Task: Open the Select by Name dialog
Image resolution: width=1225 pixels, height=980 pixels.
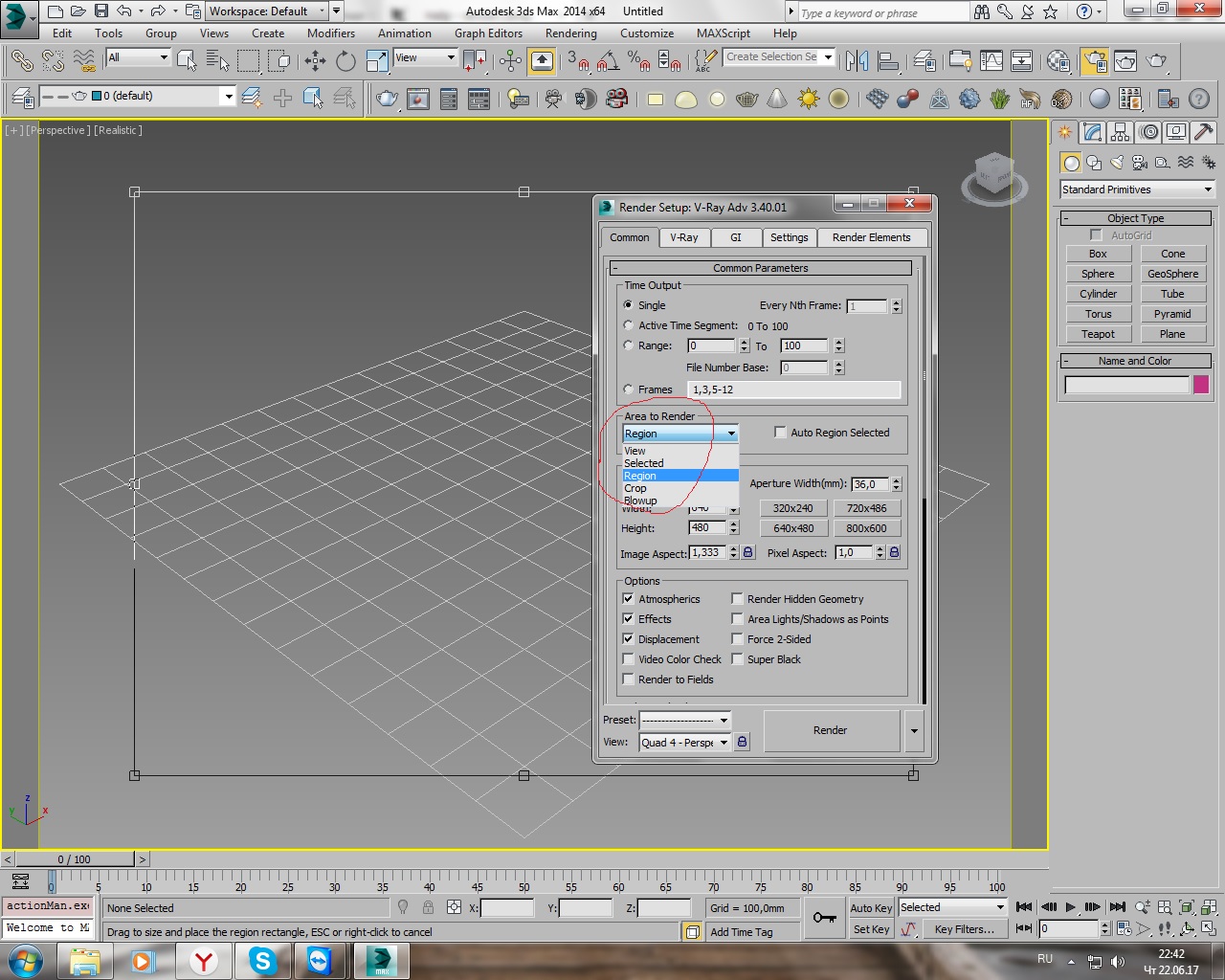Action: coord(217,61)
